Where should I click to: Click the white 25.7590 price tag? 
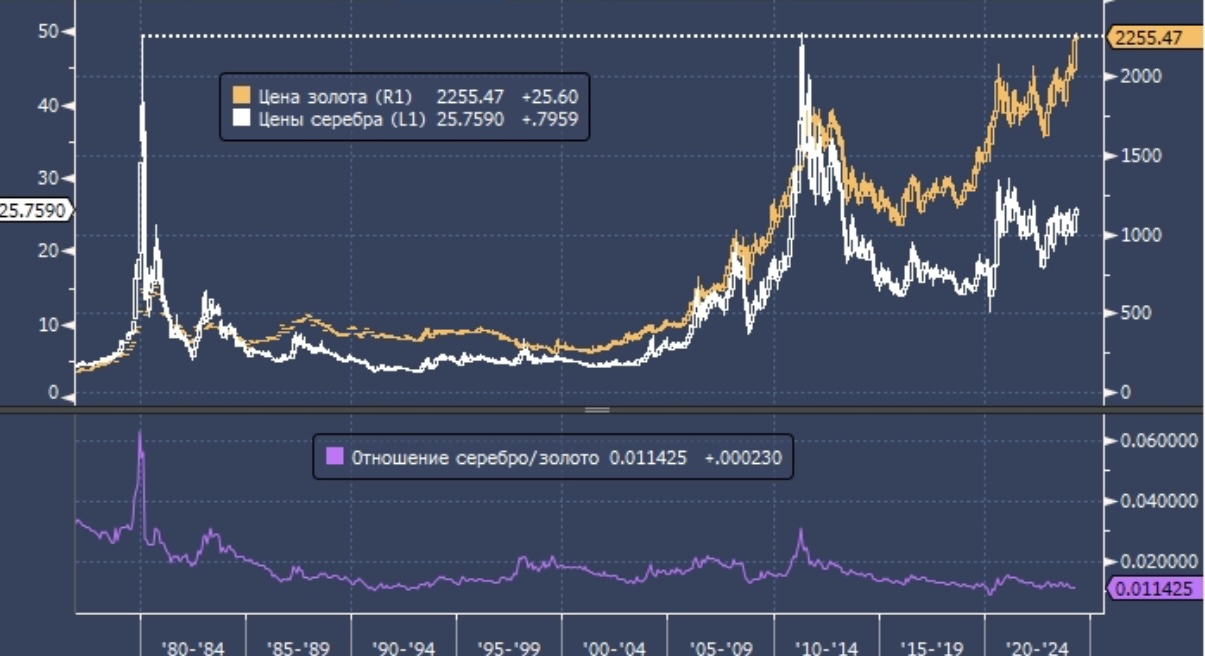[34, 210]
